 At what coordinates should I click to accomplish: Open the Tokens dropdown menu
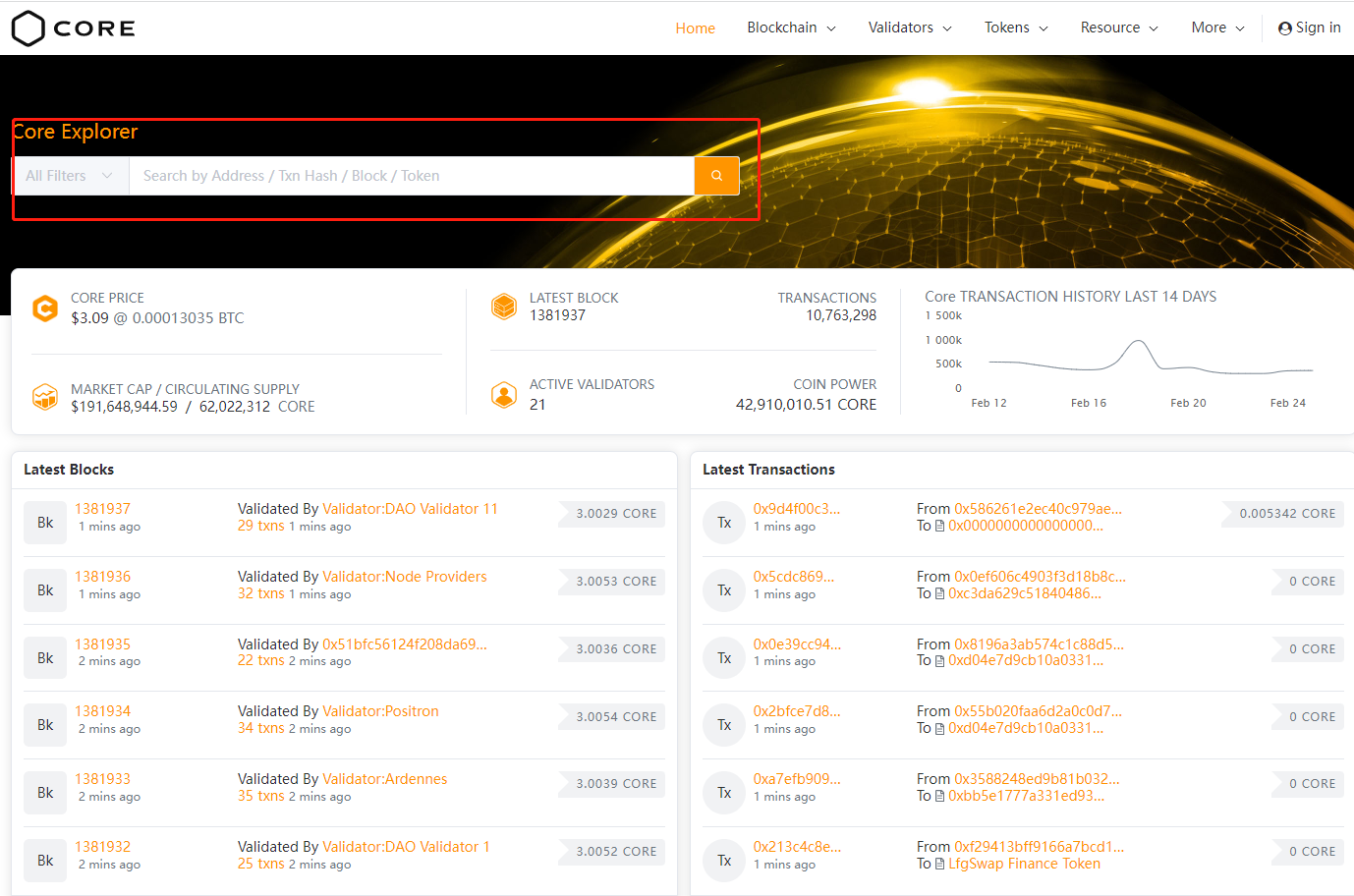[1016, 28]
